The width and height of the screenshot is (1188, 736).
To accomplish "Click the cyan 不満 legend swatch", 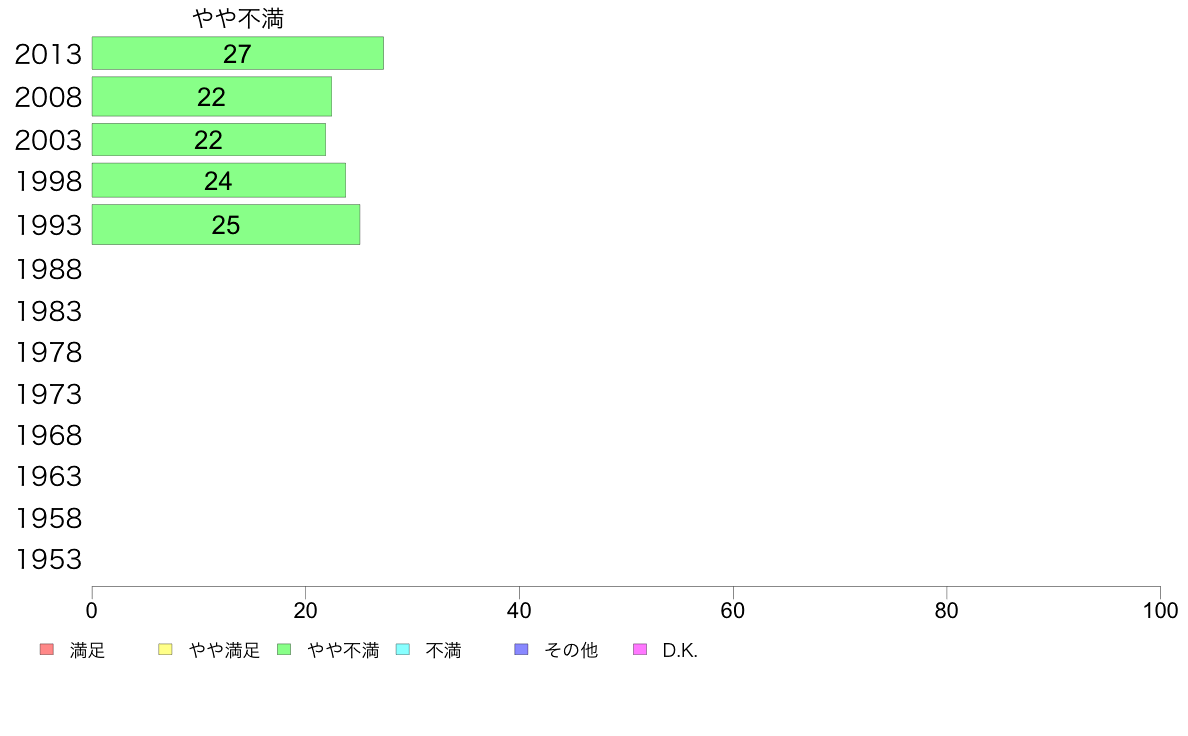I will pos(403,650).
